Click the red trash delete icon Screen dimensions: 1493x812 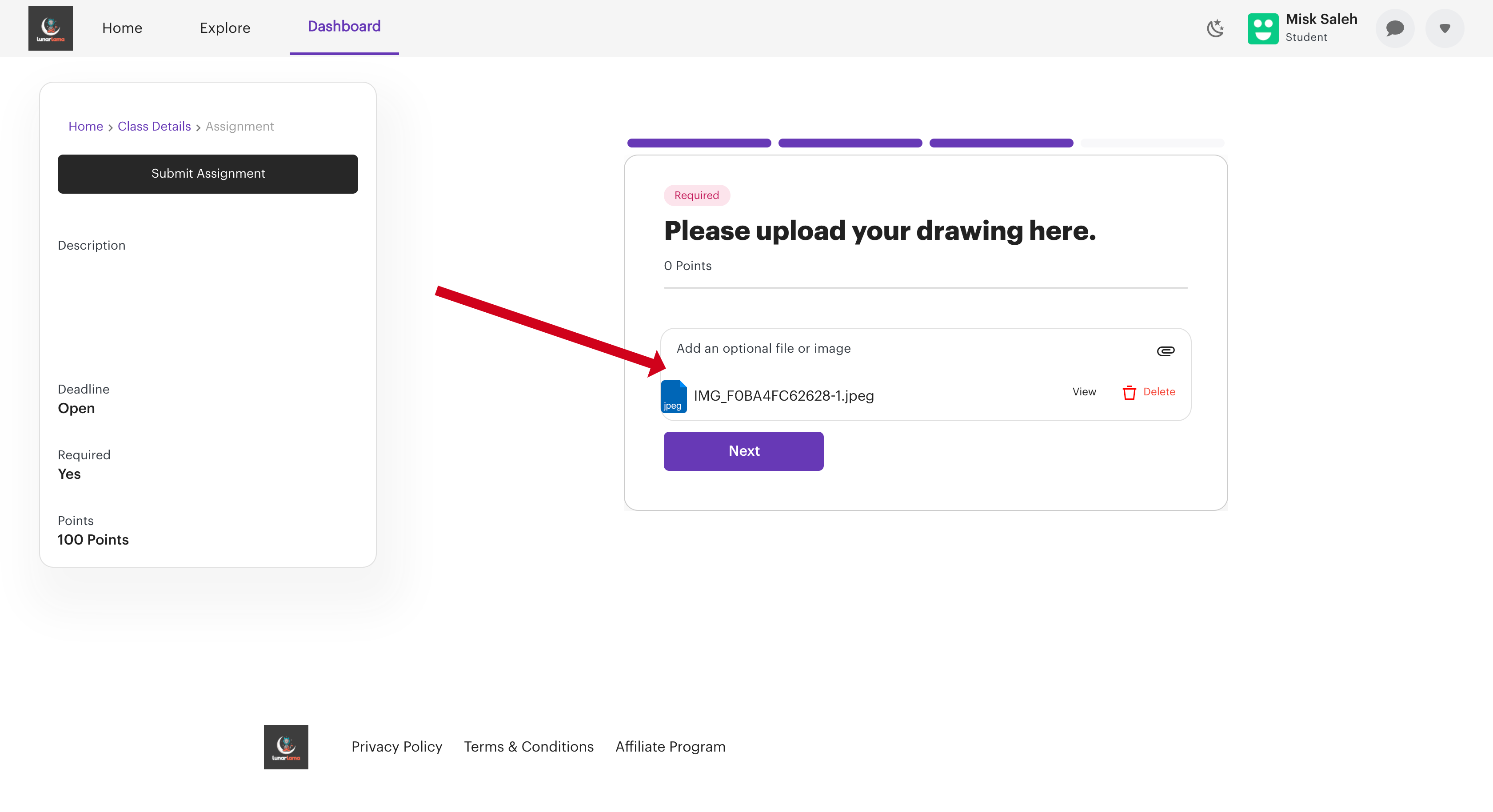(x=1129, y=392)
